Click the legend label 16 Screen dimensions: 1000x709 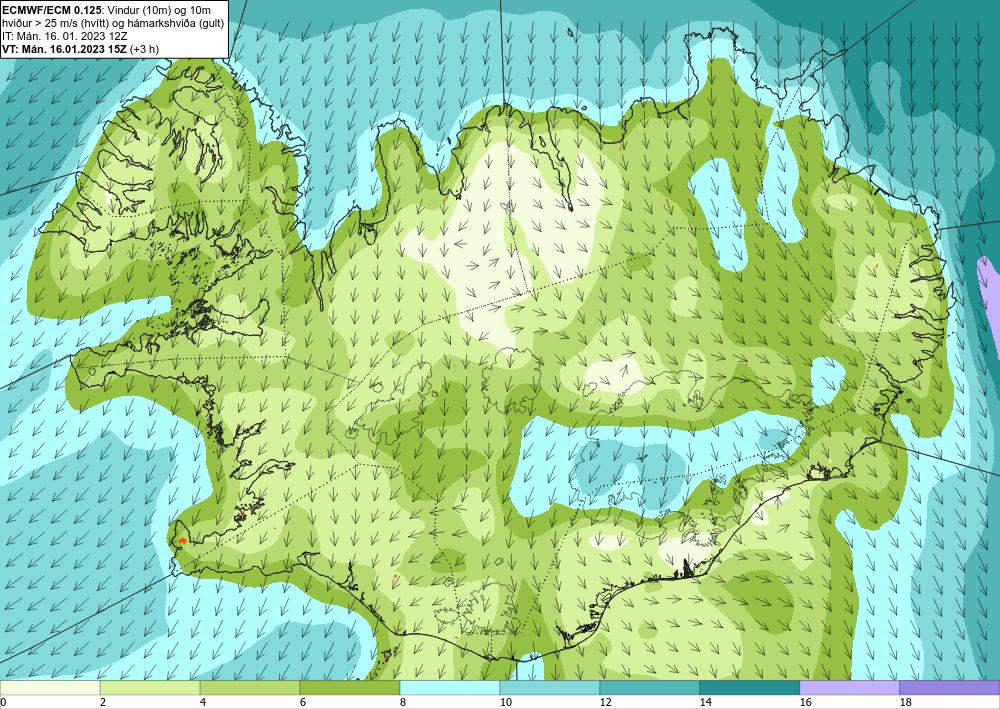click(x=806, y=702)
